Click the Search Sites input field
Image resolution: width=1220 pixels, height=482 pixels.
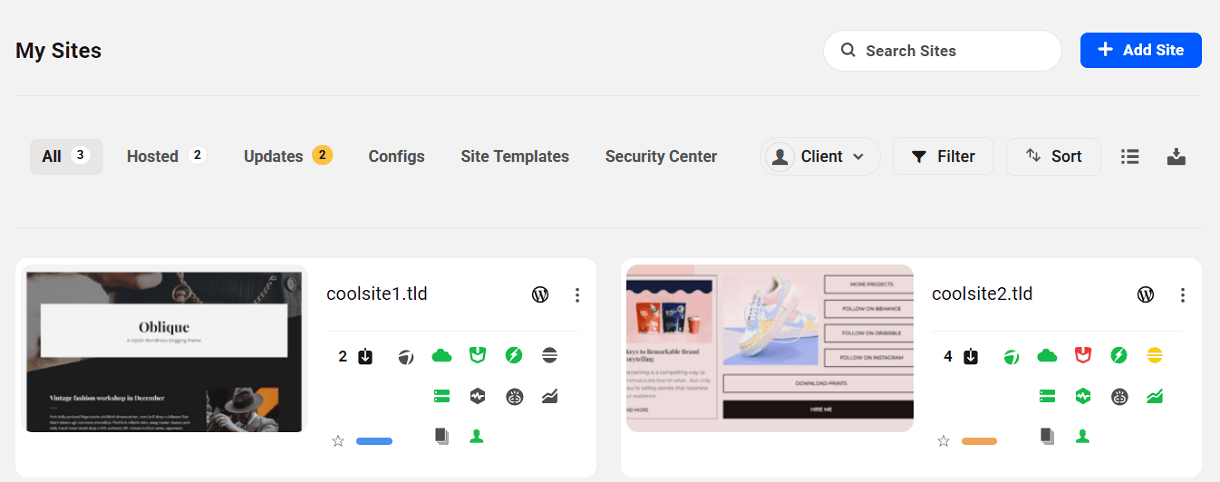coord(950,51)
